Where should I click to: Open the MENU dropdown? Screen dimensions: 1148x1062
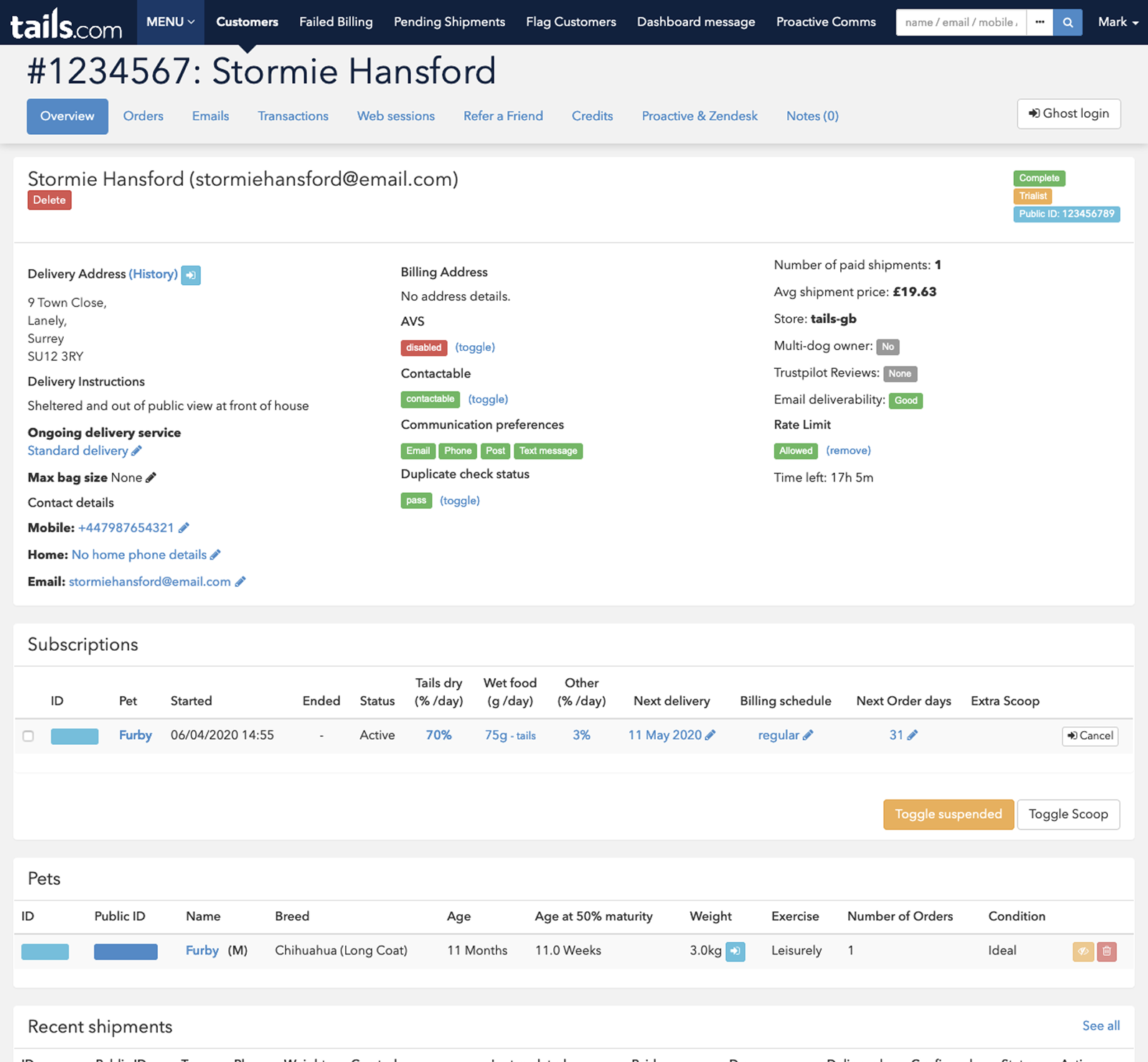[170, 22]
